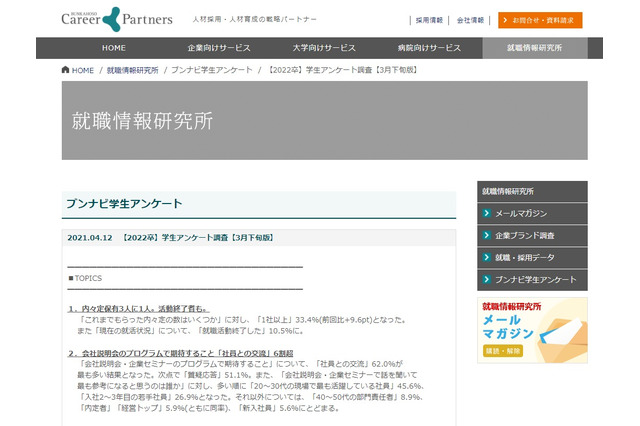The height and width of the screenshot is (426, 640).
Task: Click chevron icon beside 就職・採用データ
Action: click(x=486, y=257)
